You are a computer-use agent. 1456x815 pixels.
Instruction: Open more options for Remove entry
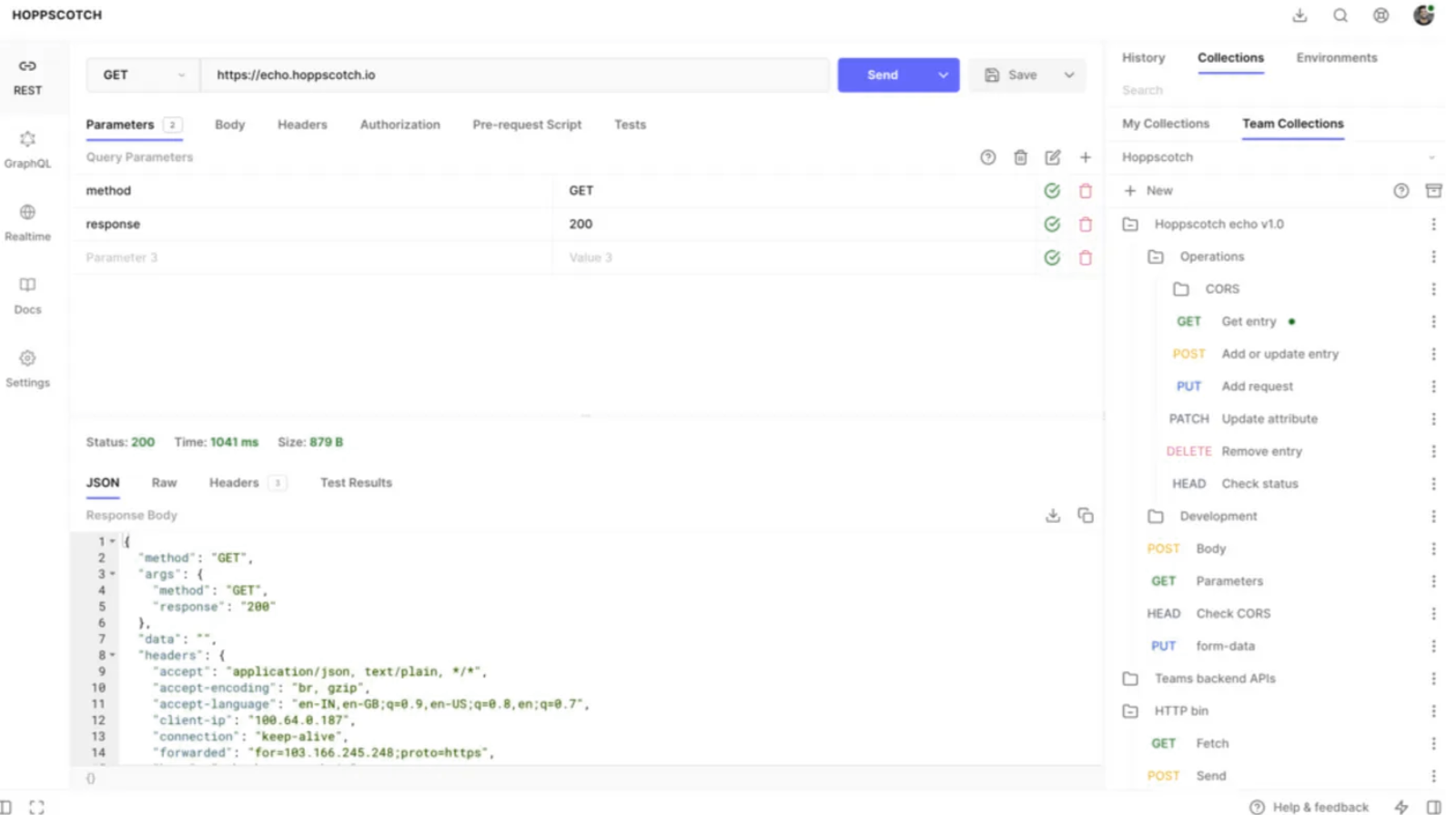1433,451
